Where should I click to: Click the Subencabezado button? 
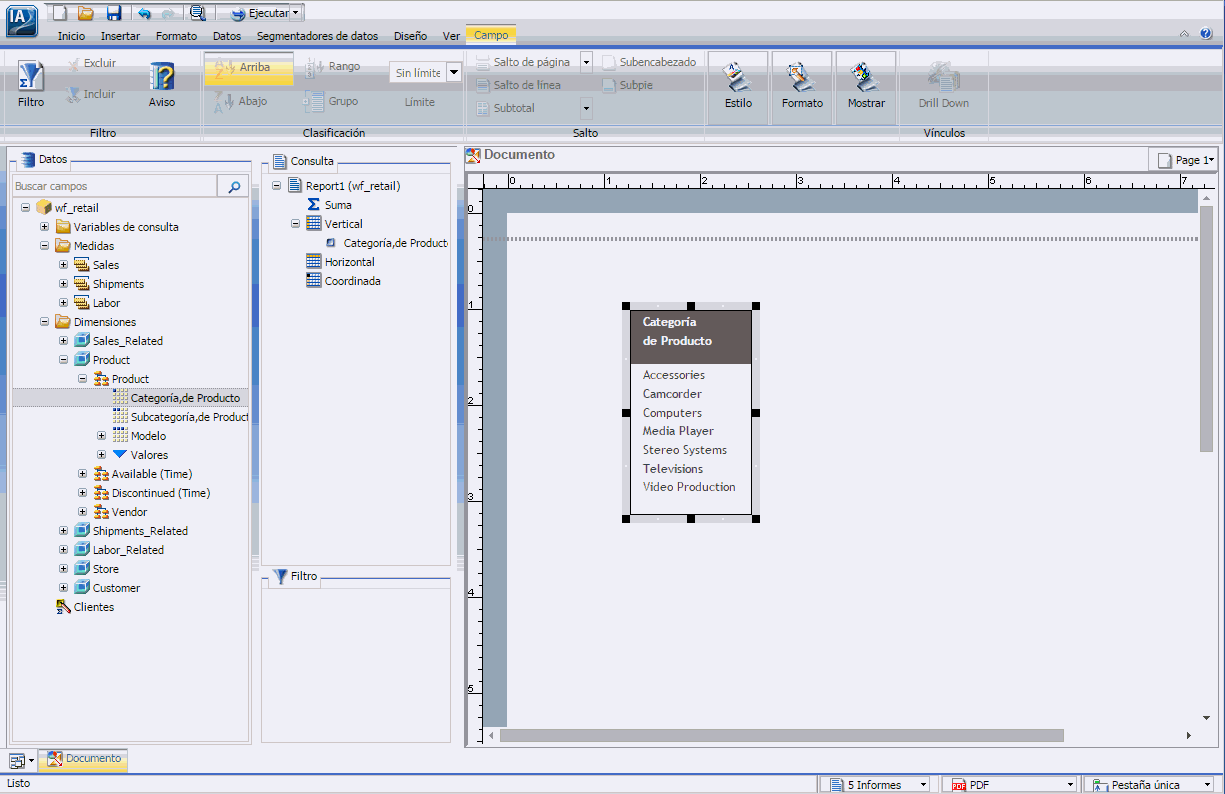tap(649, 62)
